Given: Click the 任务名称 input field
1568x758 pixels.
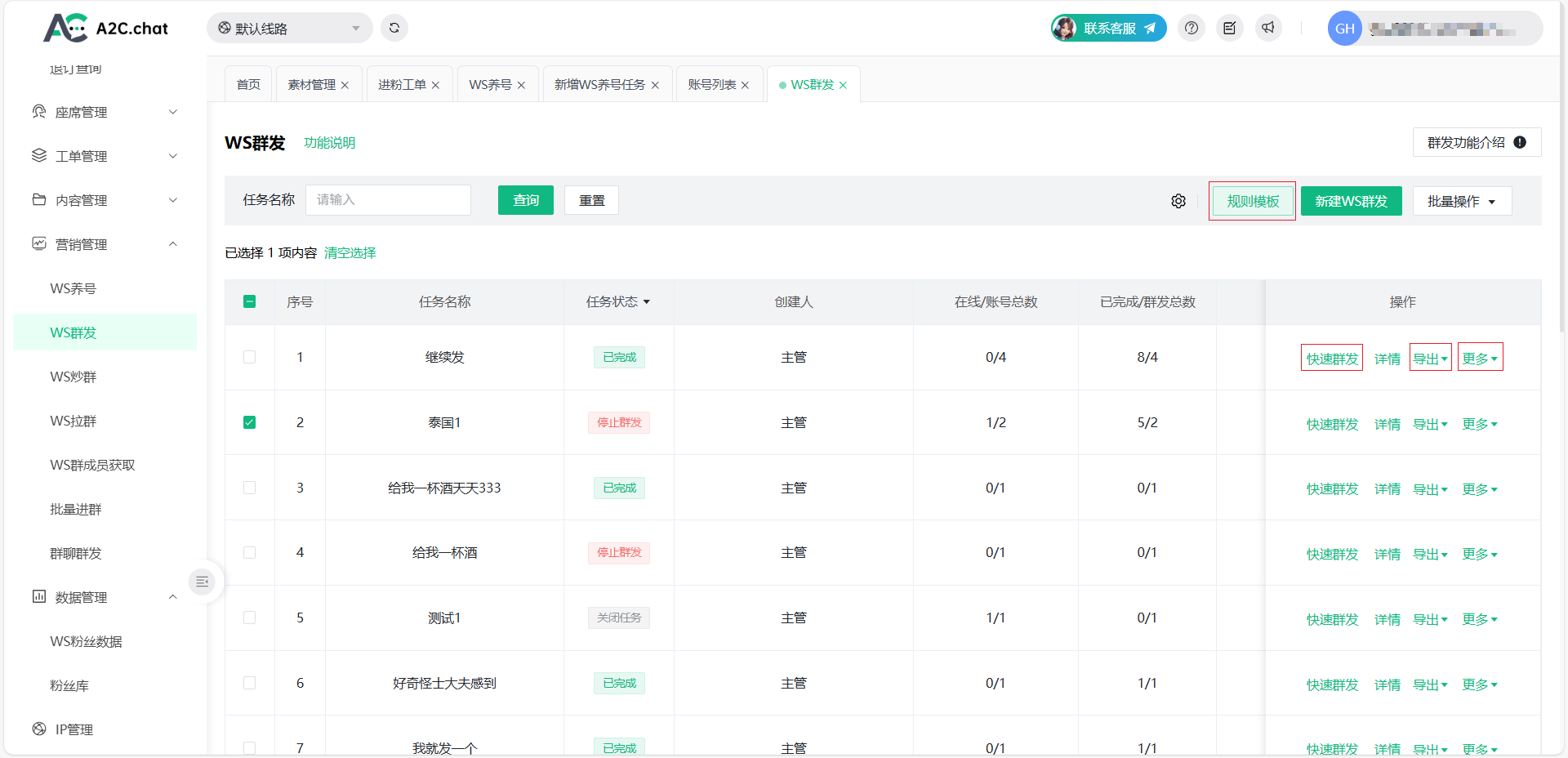Looking at the screenshot, I should point(388,200).
